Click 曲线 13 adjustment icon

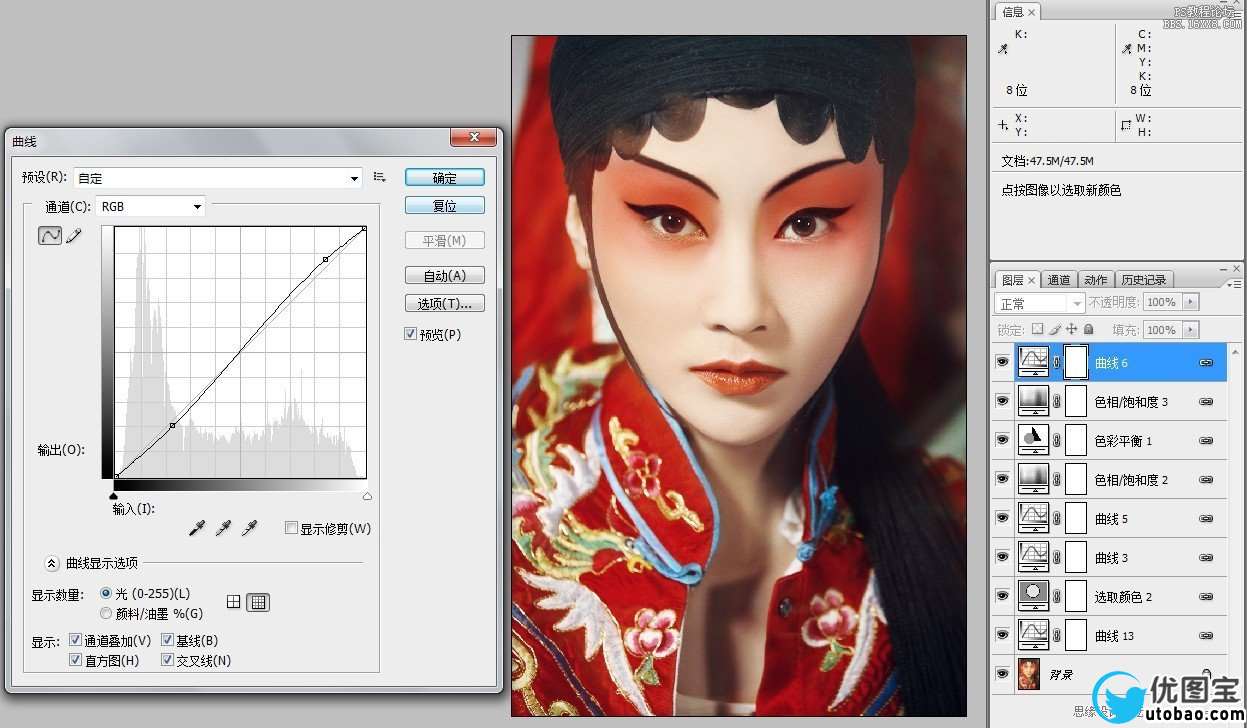(x=1033, y=635)
